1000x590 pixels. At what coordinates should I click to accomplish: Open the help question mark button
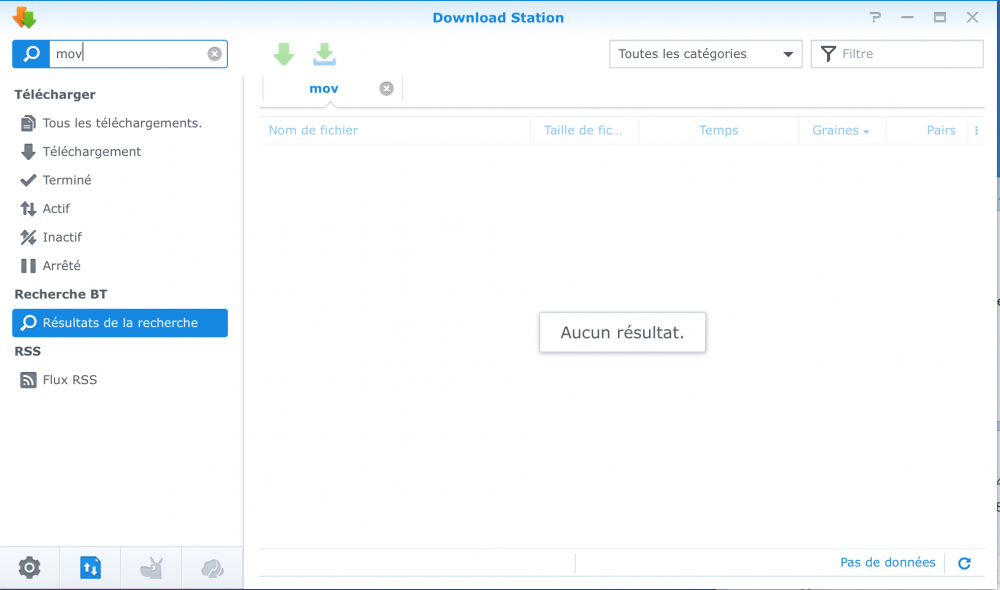[875, 17]
